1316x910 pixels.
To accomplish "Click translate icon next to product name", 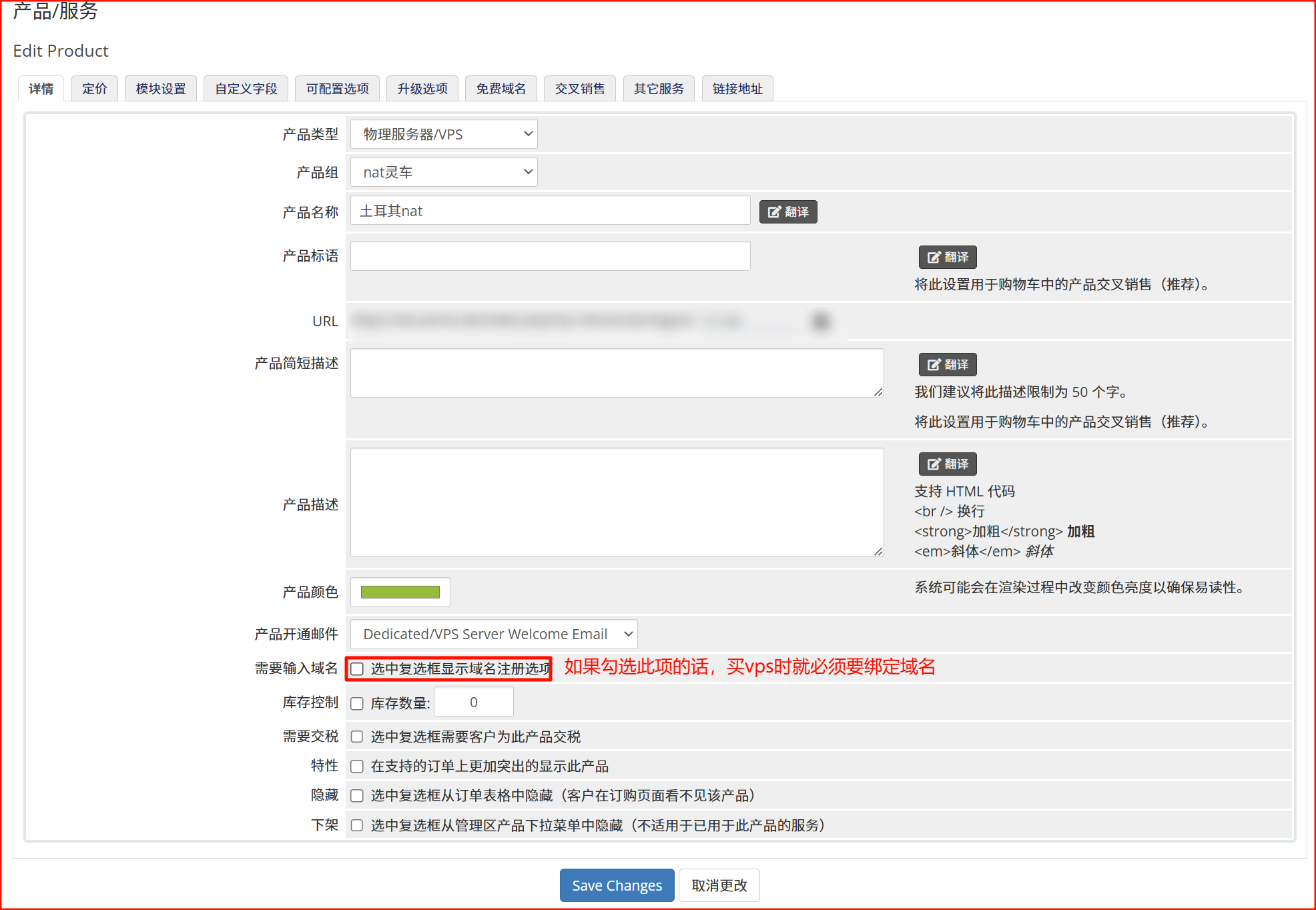I will coord(788,212).
